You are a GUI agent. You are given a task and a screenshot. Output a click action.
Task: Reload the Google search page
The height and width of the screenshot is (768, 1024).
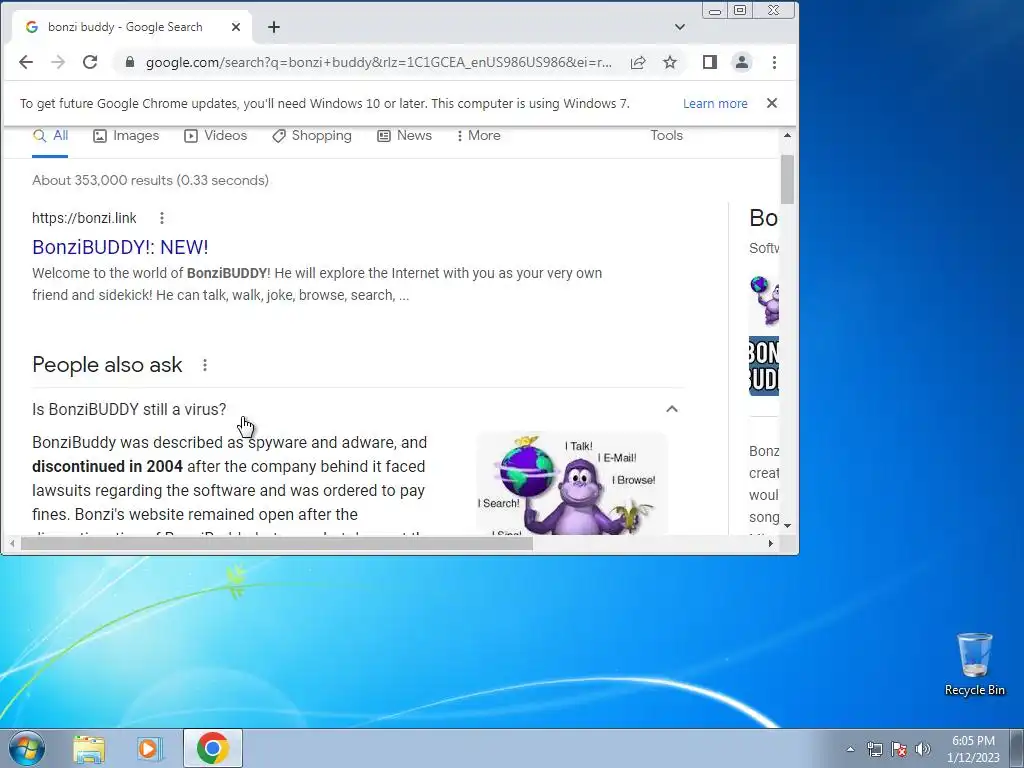pos(90,62)
